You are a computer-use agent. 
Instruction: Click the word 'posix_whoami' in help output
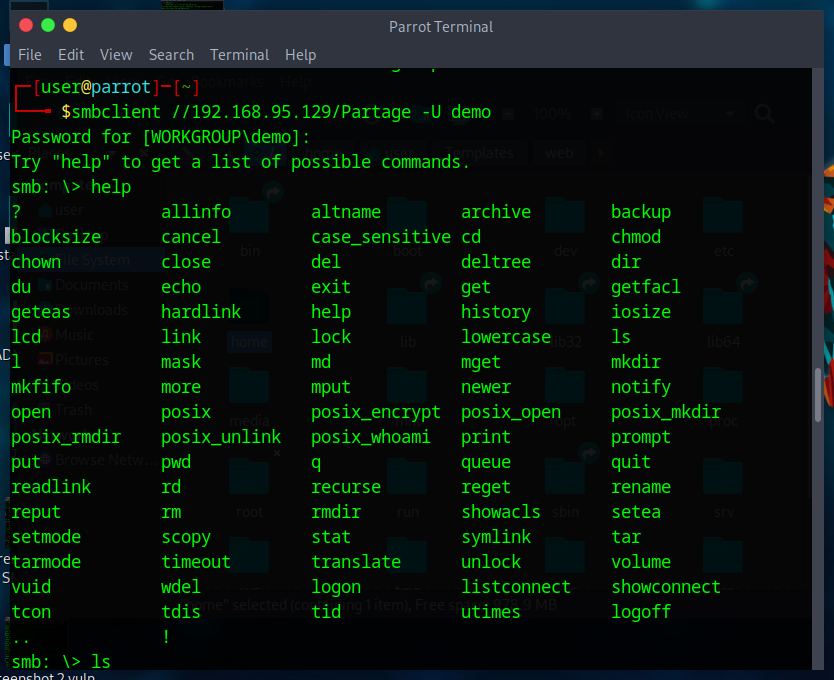[x=371, y=437]
